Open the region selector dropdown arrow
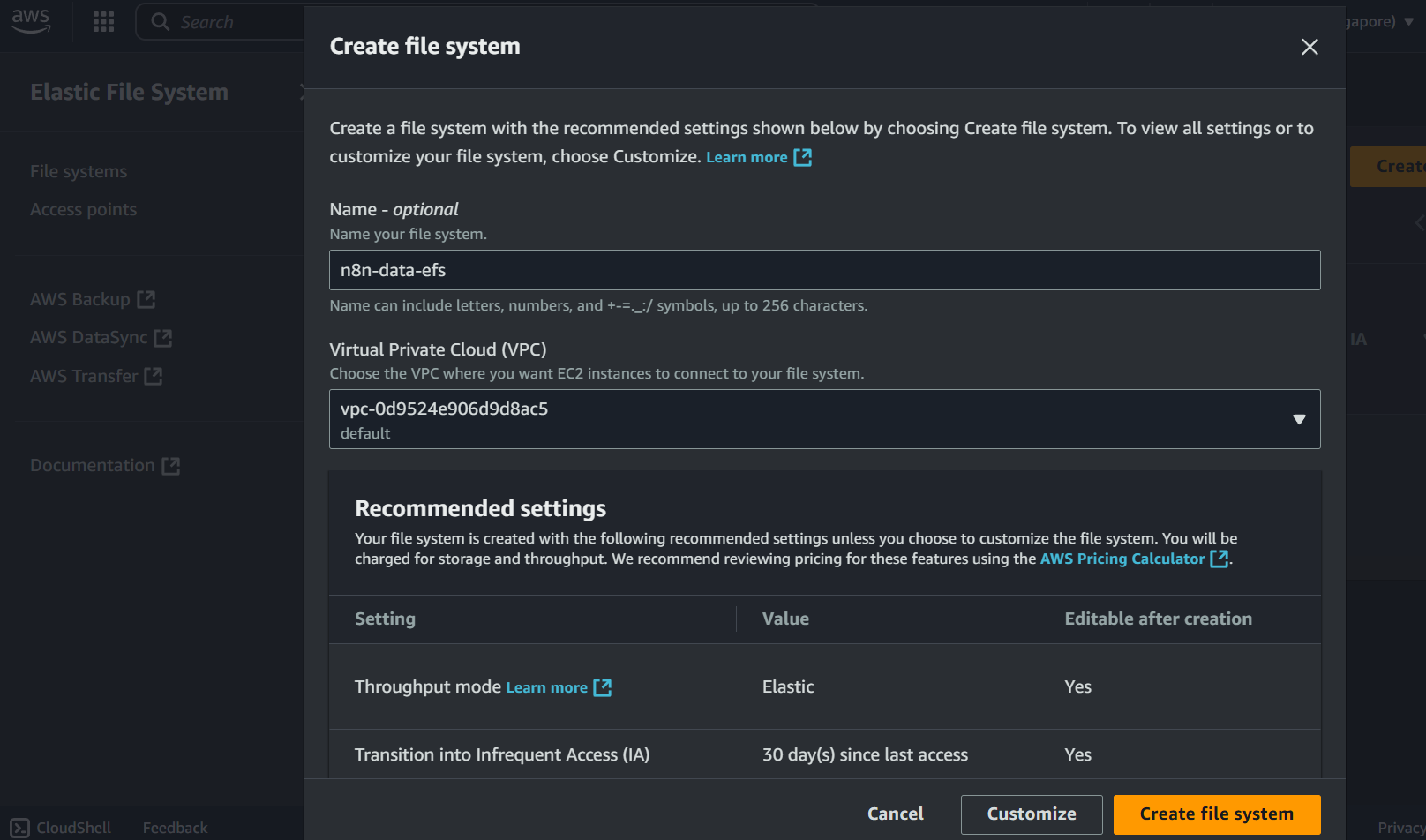The image size is (1426, 840). pos(1408,22)
